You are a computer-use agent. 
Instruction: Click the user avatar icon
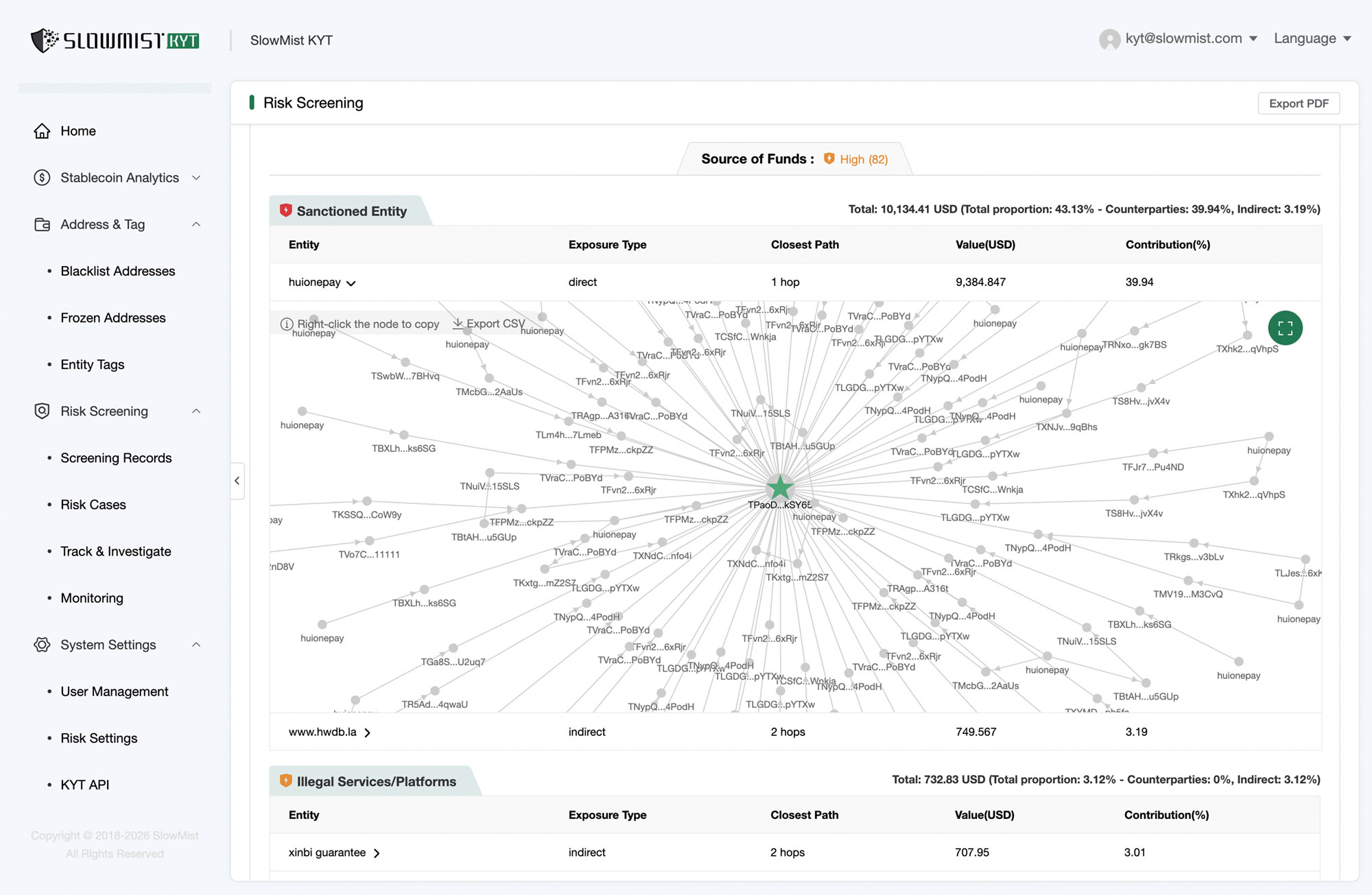pyautogui.click(x=1109, y=39)
